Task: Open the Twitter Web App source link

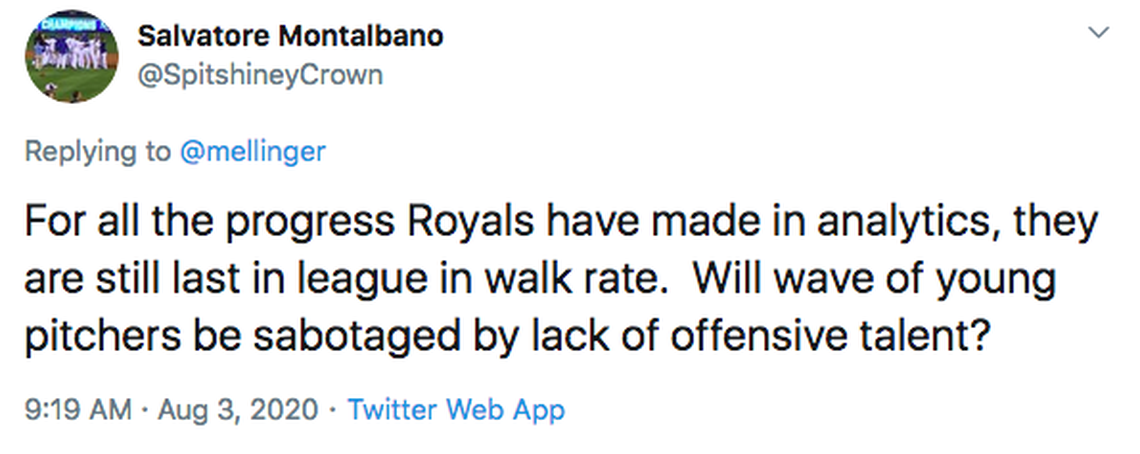Action: point(456,409)
